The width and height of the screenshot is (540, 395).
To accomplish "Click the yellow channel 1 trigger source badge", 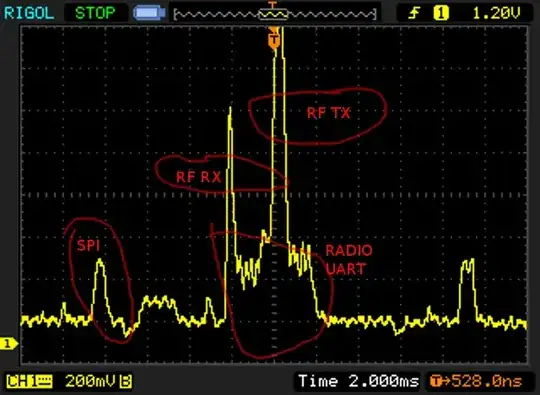I will tap(441, 13).
